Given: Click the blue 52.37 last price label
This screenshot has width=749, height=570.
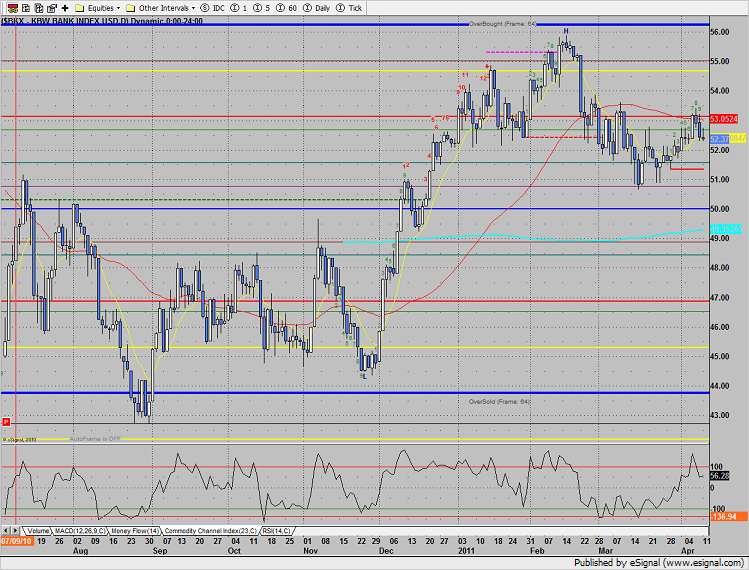Looking at the screenshot, I should pyautogui.click(x=719, y=139).
